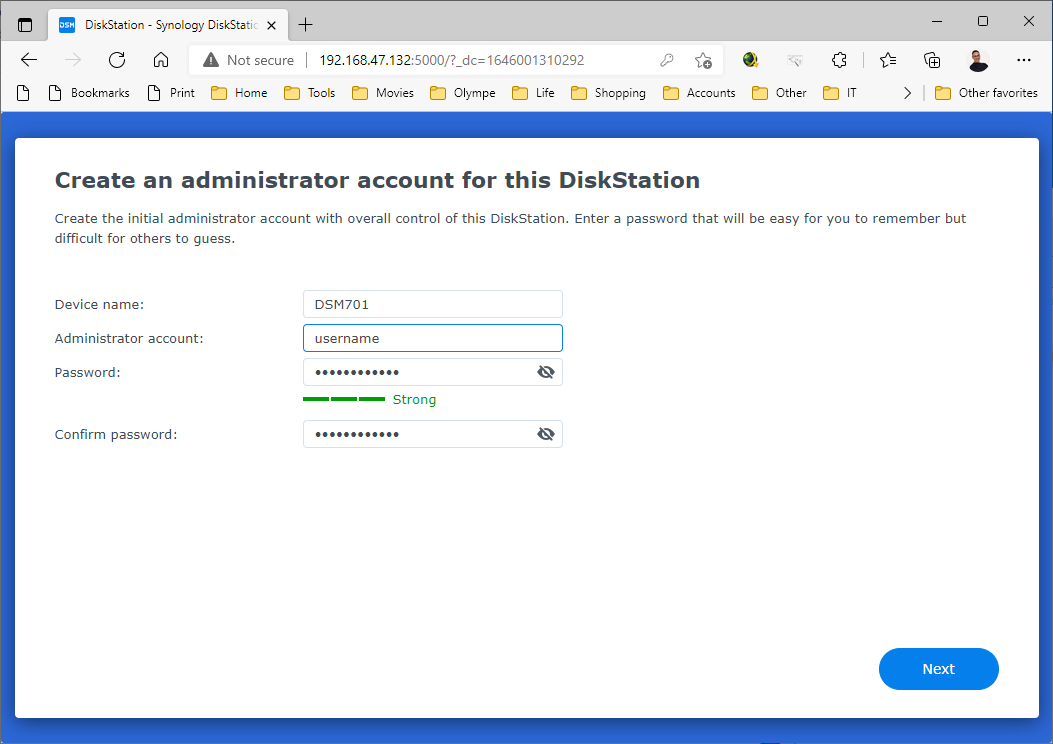Open the Life favorites folder

point(533,93)
